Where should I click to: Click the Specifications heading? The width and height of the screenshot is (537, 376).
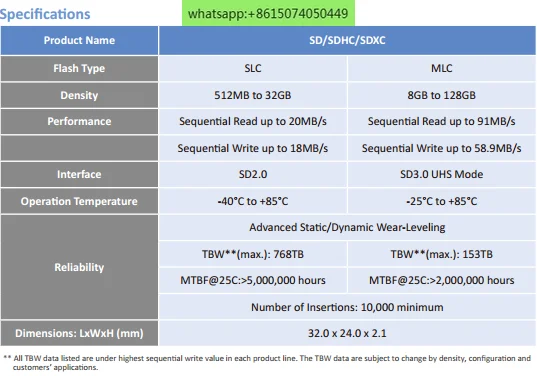[45, 14]
